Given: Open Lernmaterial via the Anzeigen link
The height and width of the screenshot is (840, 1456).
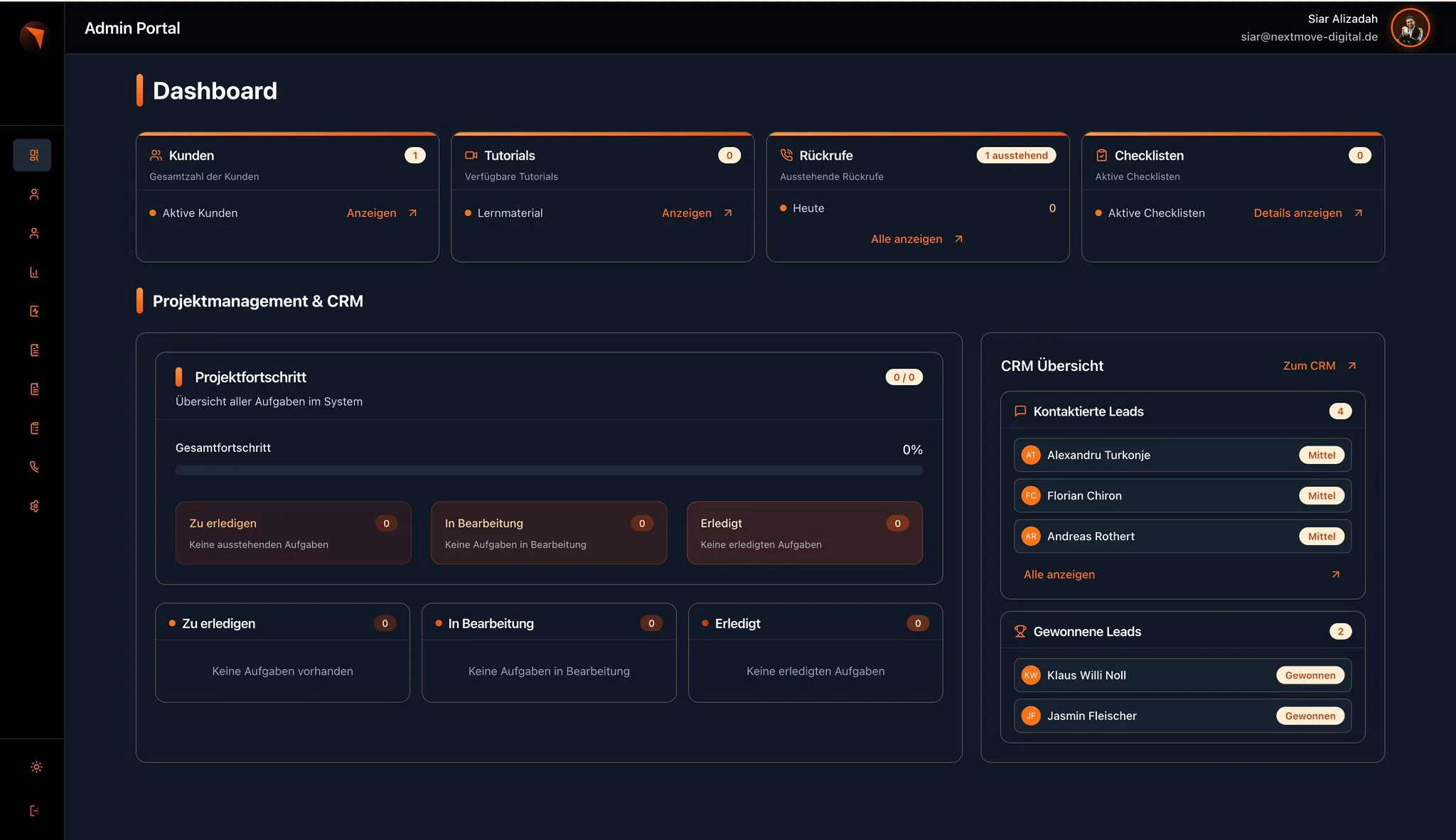Looking at the screenshot, I should (686, 212).
